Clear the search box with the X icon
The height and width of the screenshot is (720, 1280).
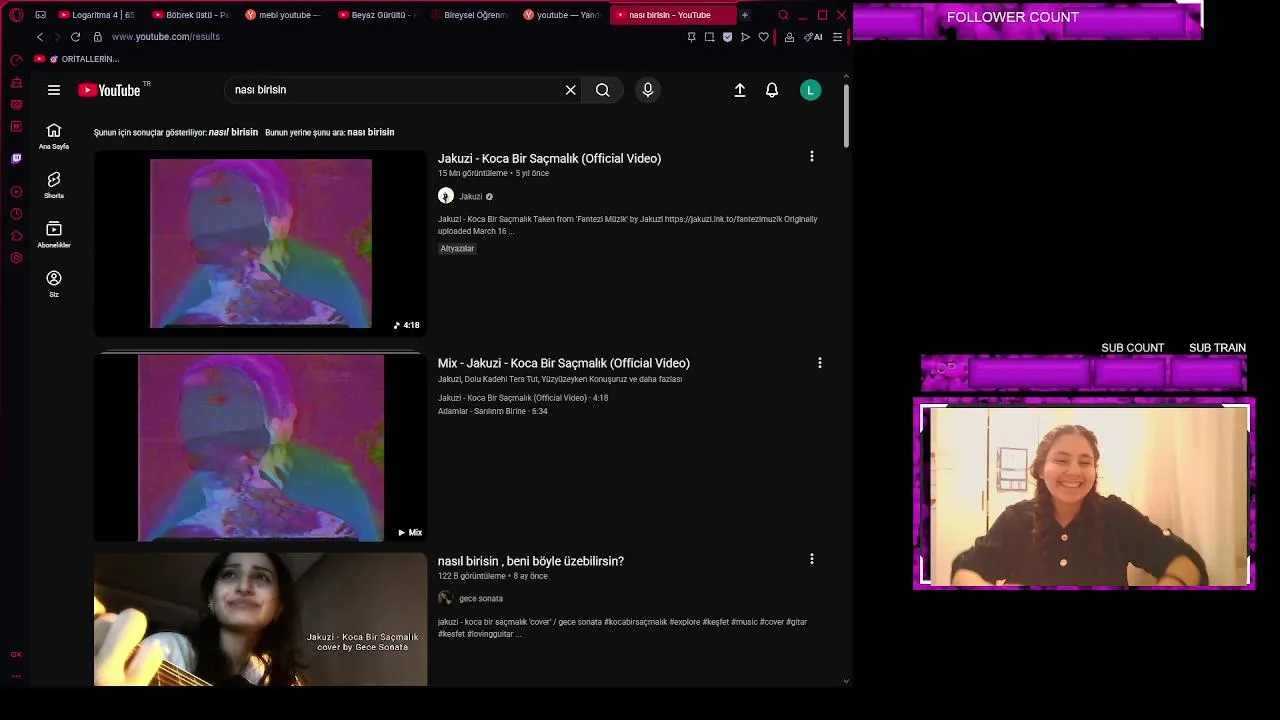(x=571, y=90)
